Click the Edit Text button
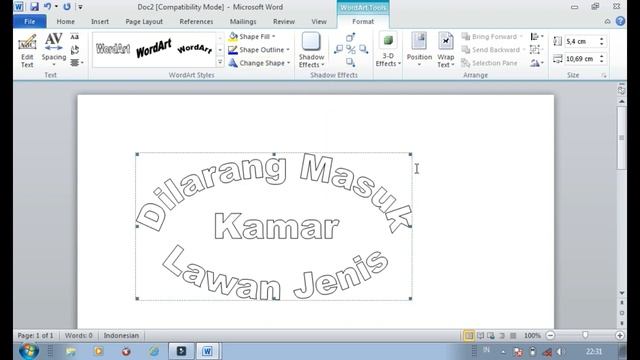Screen dimensions: 640x360 click(27, 51)
